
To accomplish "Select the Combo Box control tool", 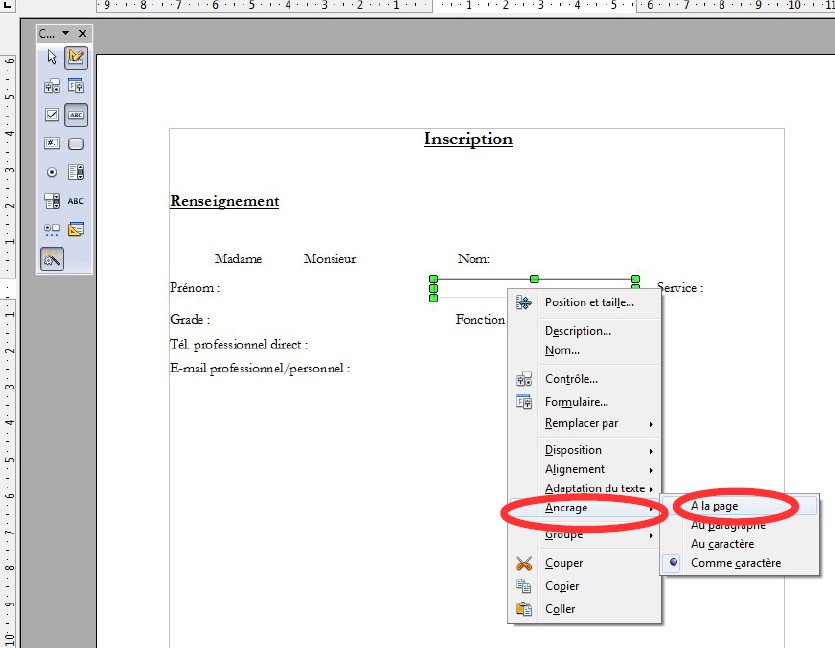I will [52, 201].
